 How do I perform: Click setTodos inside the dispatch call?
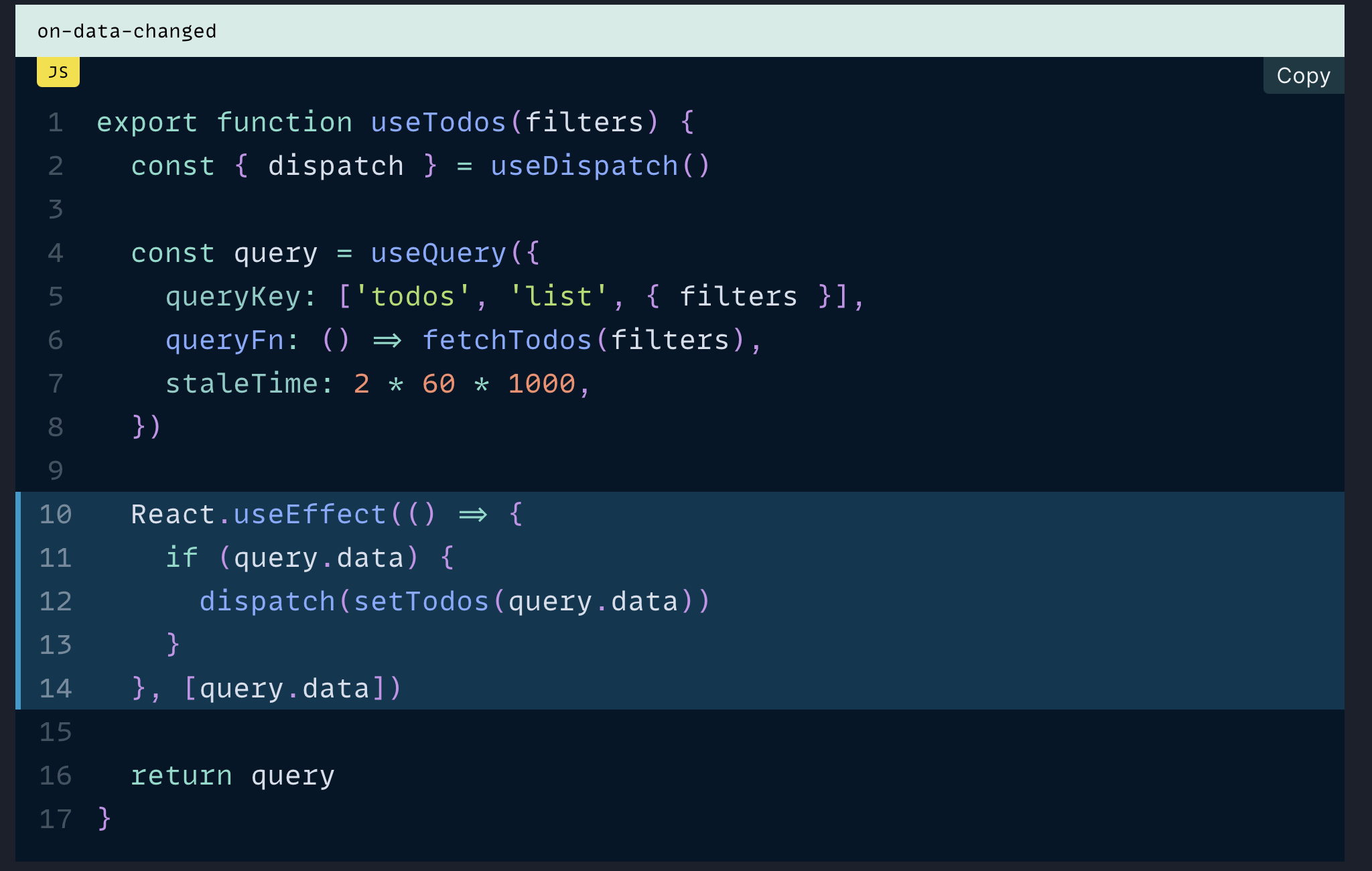[x=421, y=602]
